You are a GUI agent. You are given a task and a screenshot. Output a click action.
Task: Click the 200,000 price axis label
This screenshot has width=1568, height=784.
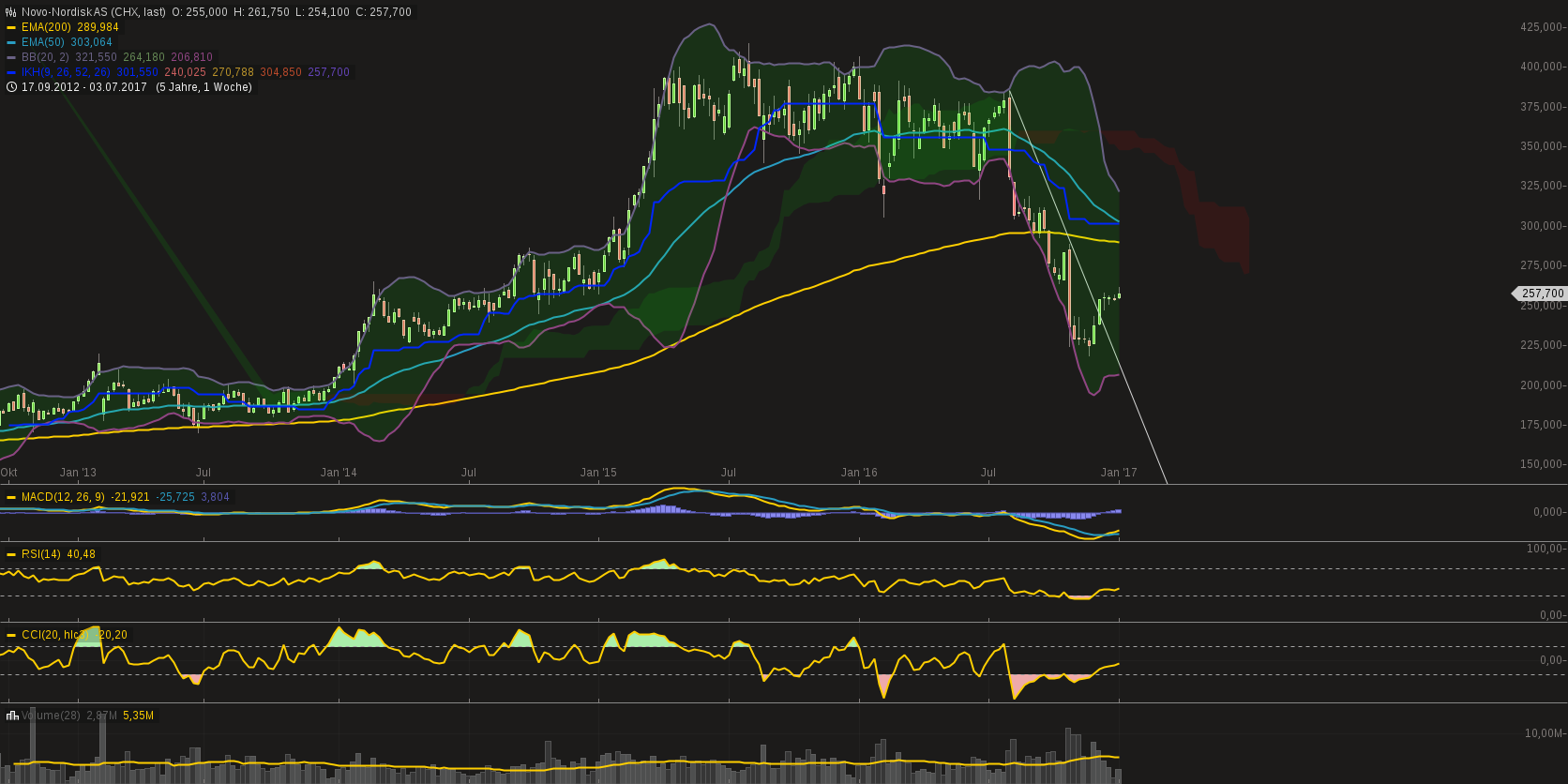click(1541, 385)
